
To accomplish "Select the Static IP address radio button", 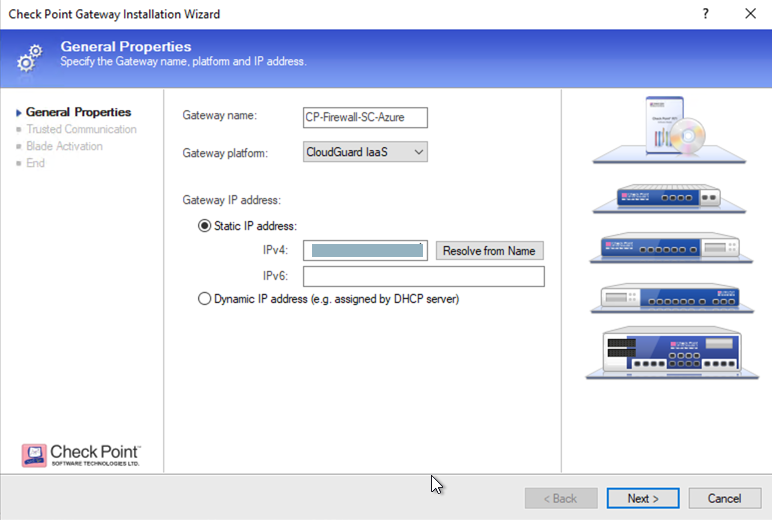I will (x=205, y=226).
